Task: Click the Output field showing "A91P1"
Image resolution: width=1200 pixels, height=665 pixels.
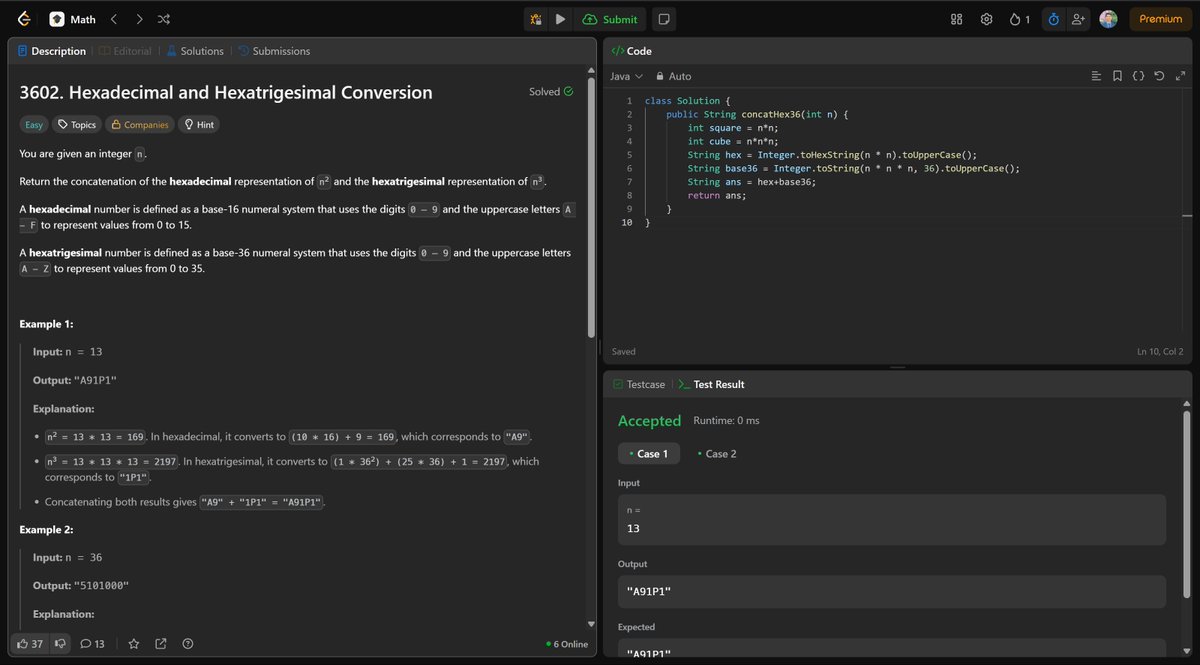Action: pyautogui.click(x=892, y=592)
